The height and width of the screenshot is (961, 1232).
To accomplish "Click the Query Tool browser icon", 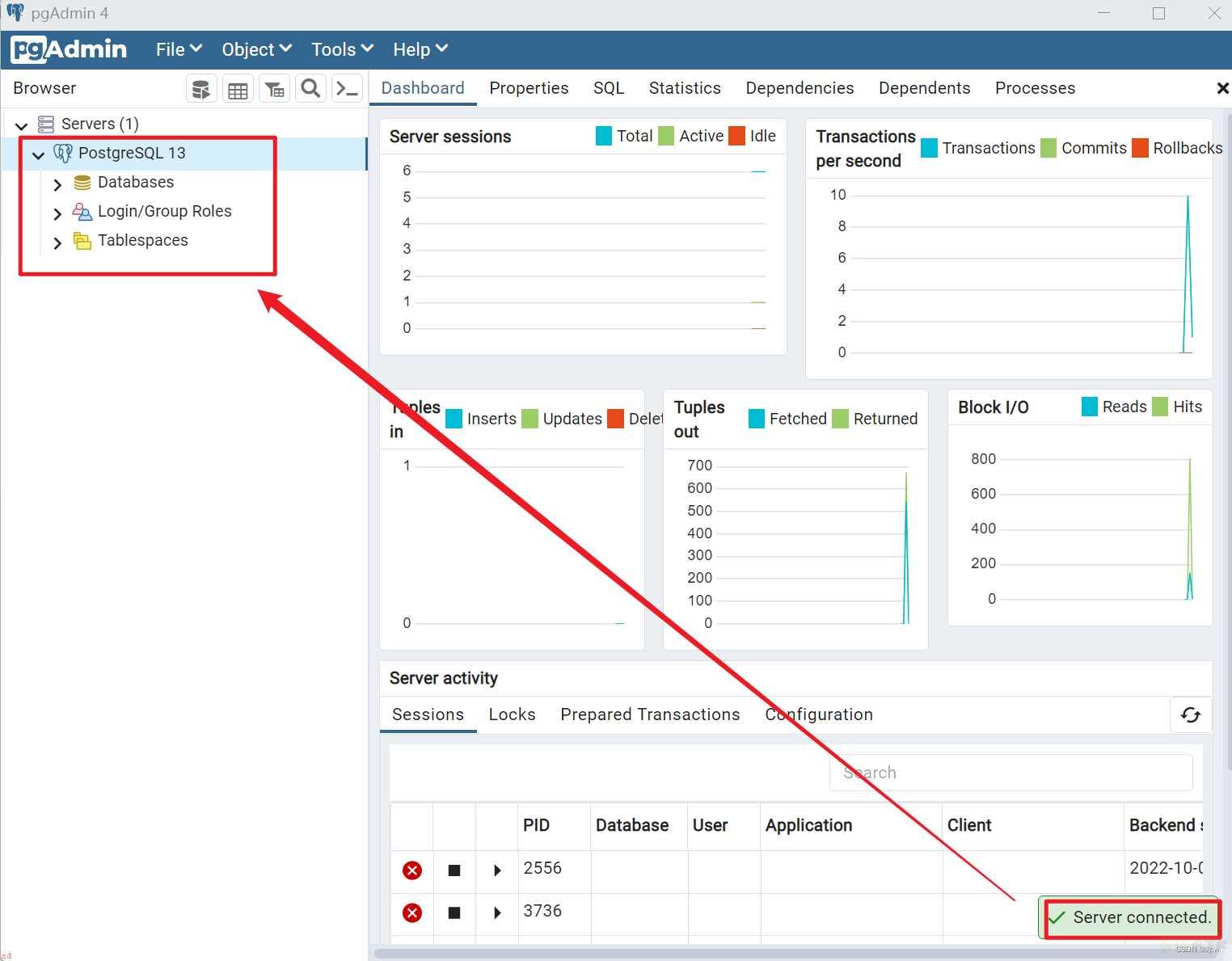I will coord(201,88).
